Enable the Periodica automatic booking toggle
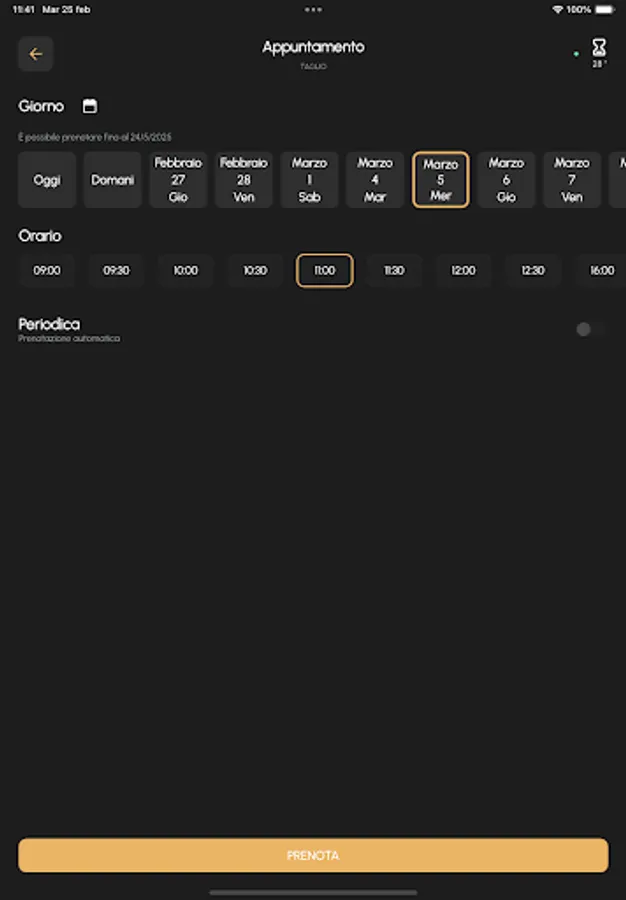The image size is (626, 900). (584, 329)
